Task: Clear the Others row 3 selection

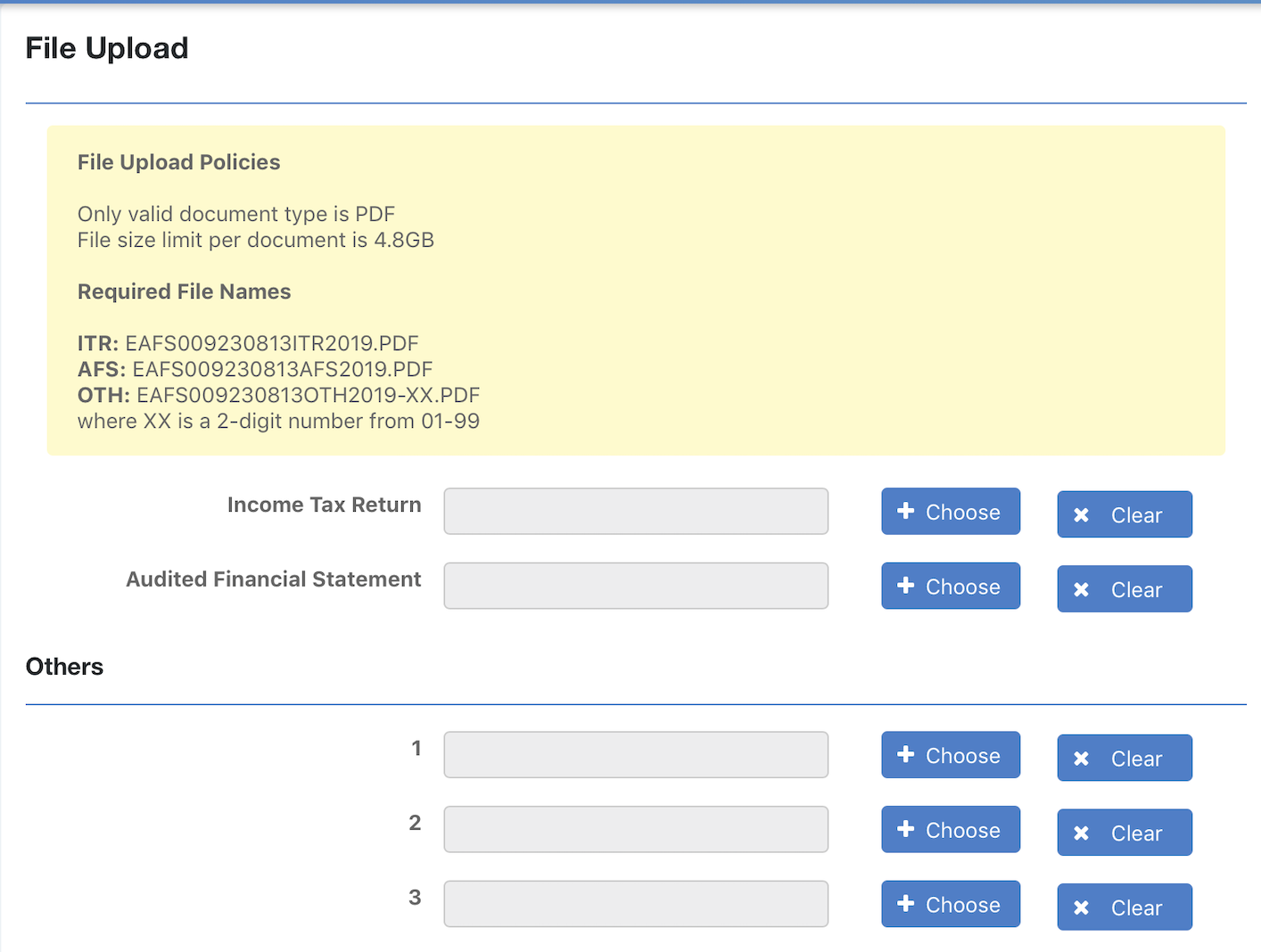Action: tap(1125, 907)
